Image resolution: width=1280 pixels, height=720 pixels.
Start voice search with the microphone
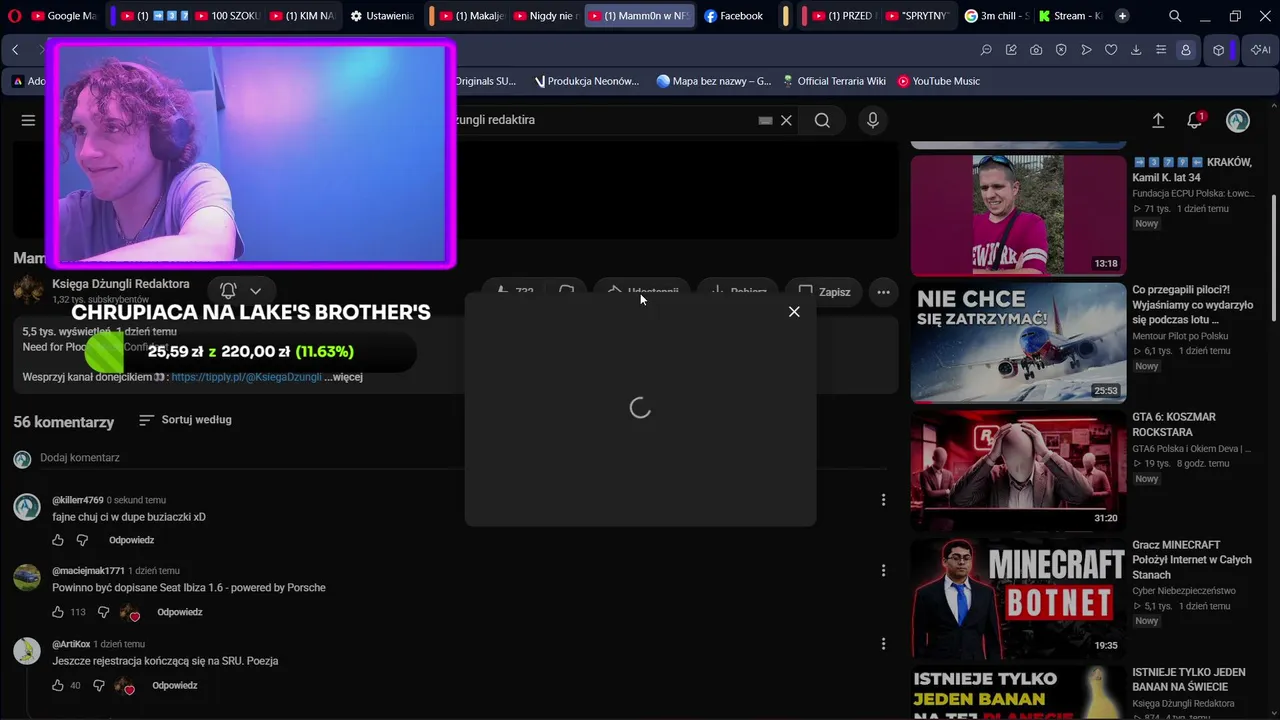tap(873, 120)
